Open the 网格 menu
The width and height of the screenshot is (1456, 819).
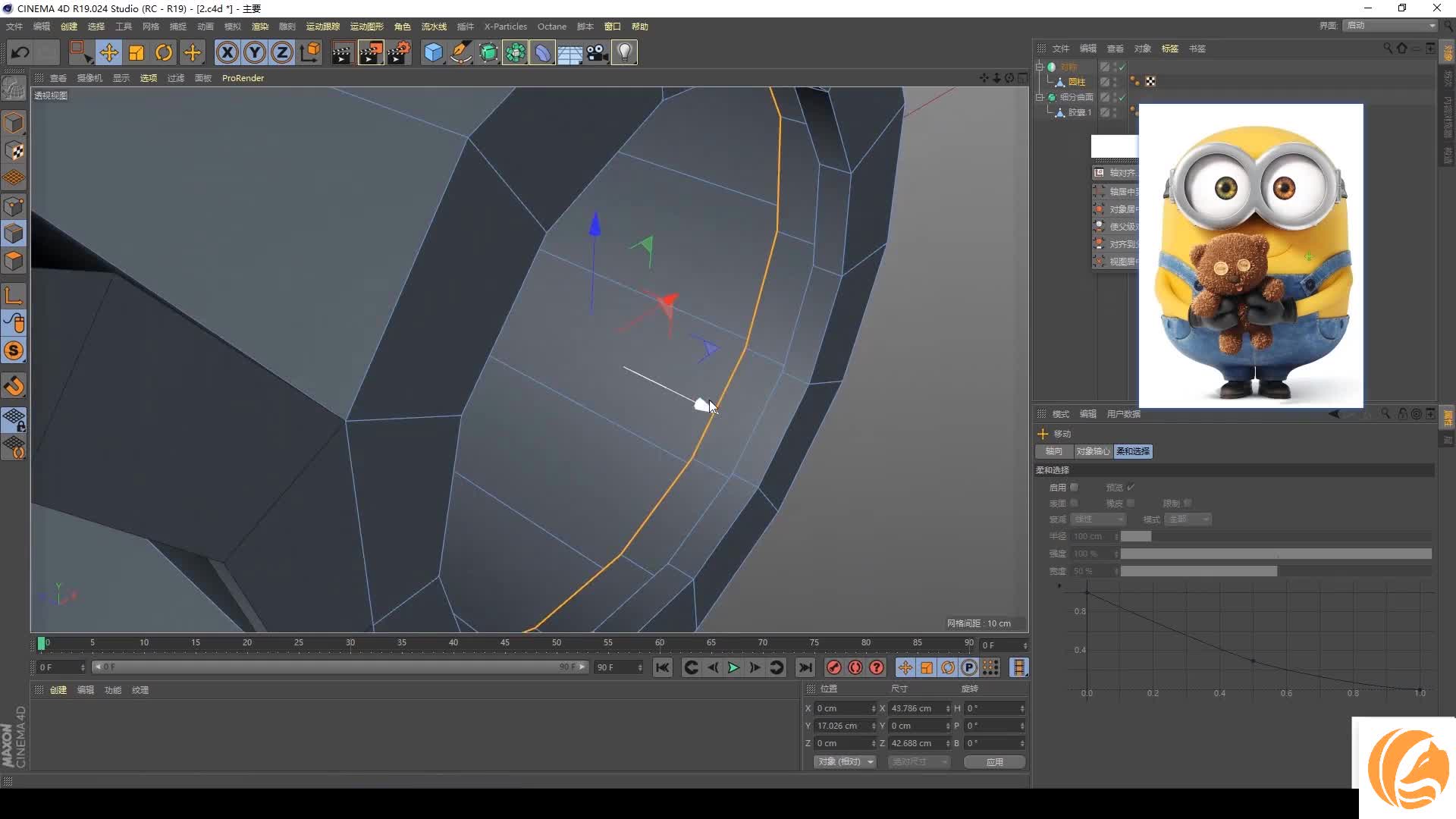click(x=151, y=27)
